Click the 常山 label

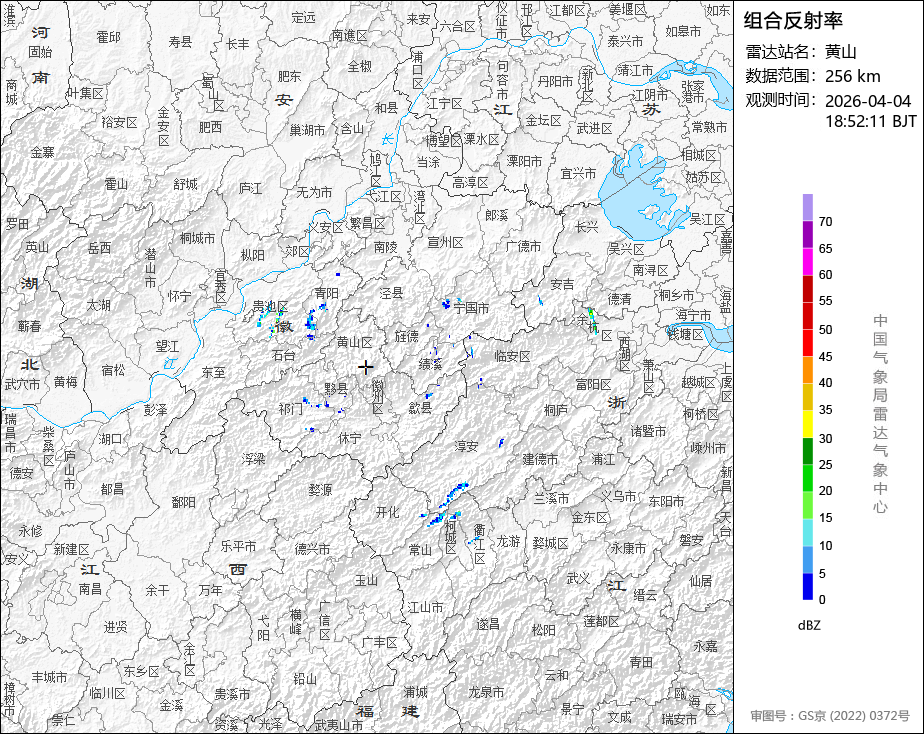click(420, 550)
